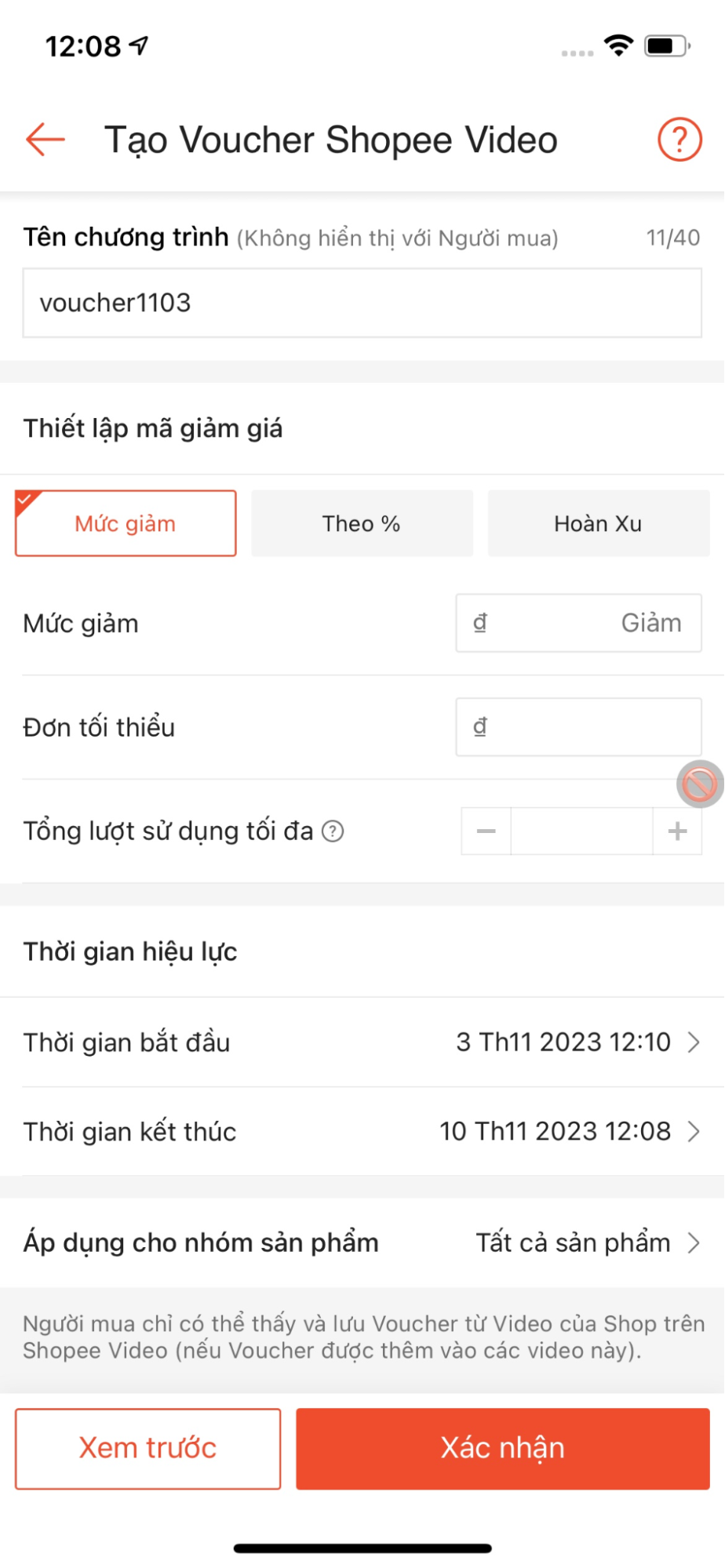The image size is (725, 1568).
Task: Select the Mức giảm discount type
Action: coord(126,523)
